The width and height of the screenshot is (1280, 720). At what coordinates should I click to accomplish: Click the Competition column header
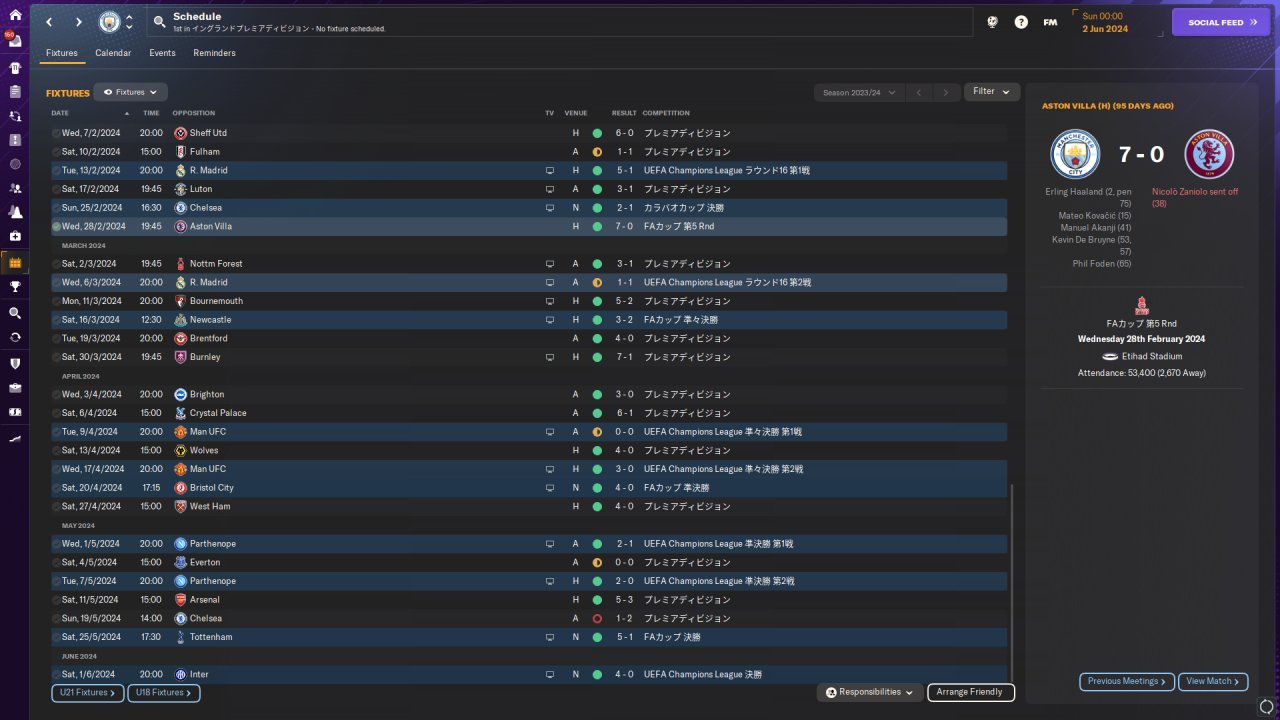pos(666,113)
